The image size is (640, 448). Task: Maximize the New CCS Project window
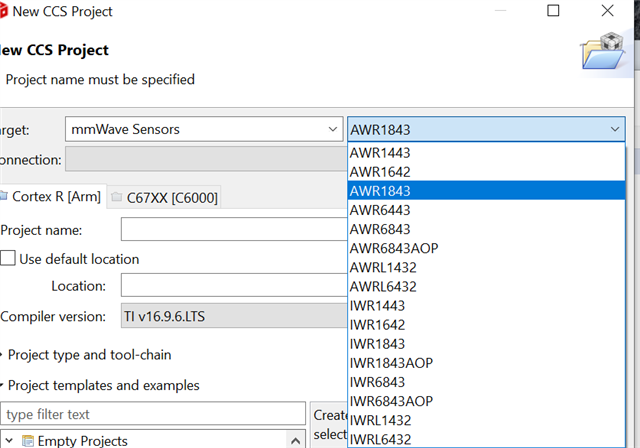[553, 11]
